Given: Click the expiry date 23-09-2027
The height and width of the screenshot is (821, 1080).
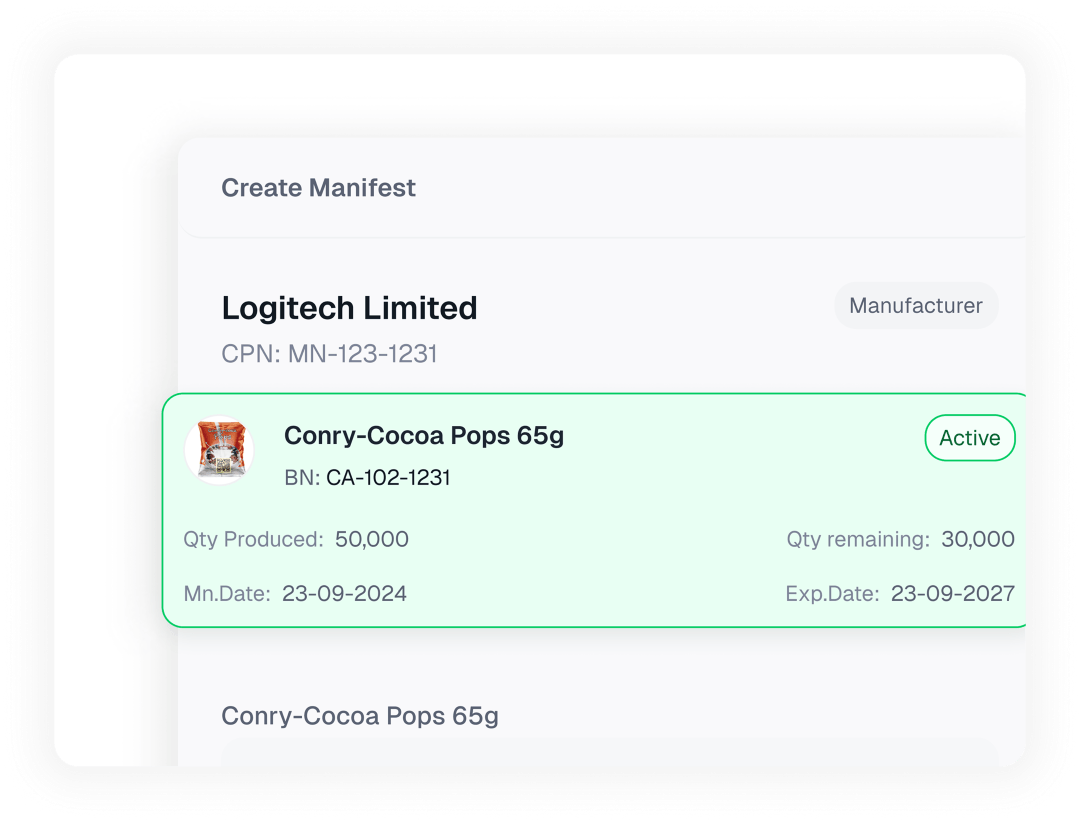Looking at the screenshot, I should pyautogui.click(x=953, y=594).
